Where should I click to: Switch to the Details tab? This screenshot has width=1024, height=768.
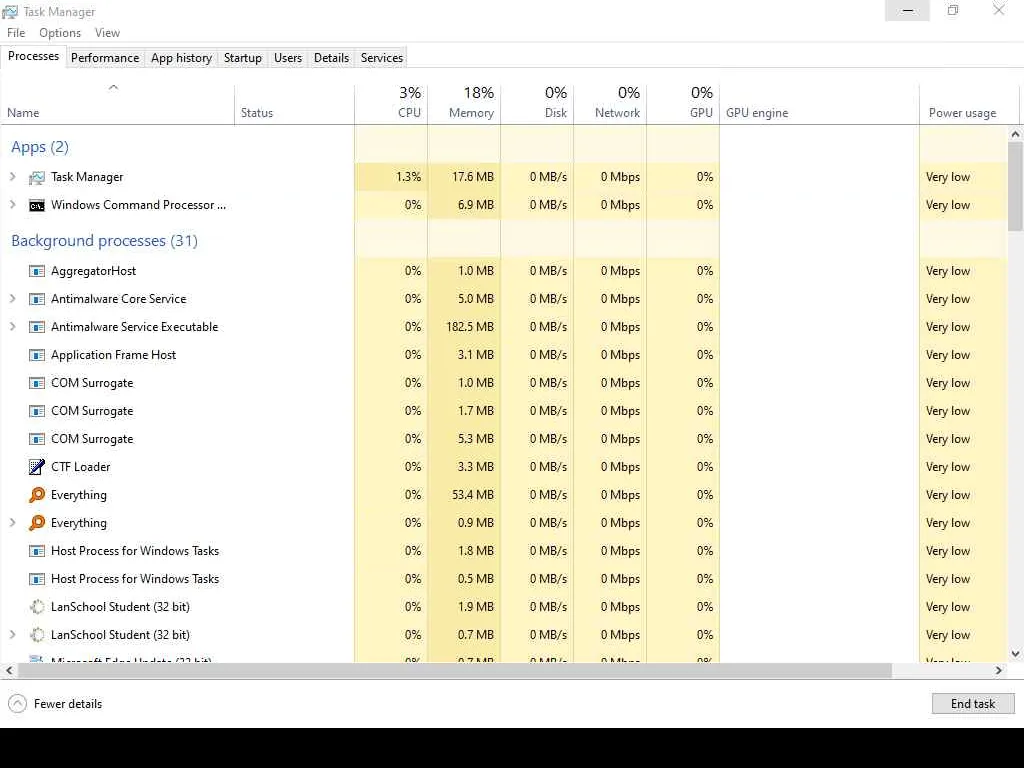pyautogui.click(x=331, y=58)
